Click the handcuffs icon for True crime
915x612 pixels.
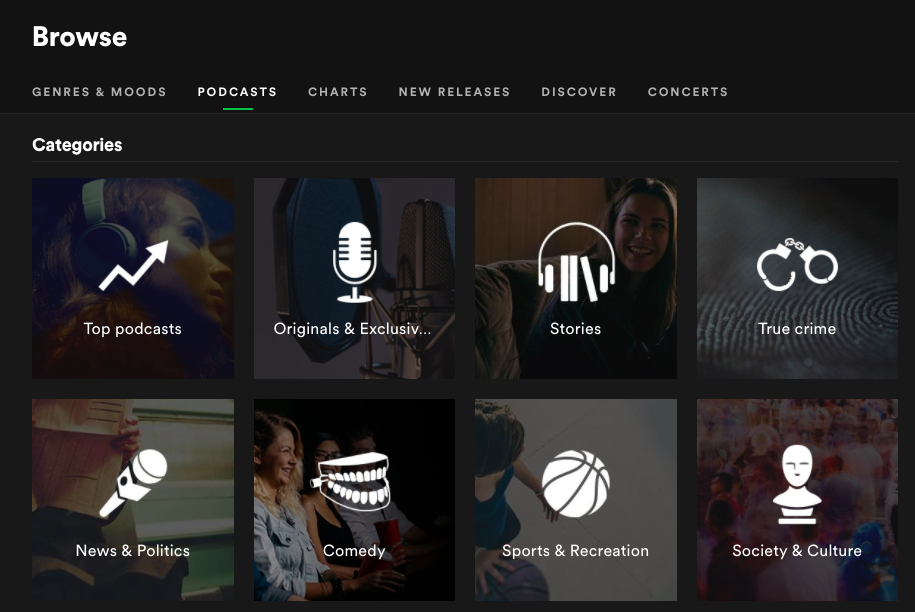pos(797,266)
